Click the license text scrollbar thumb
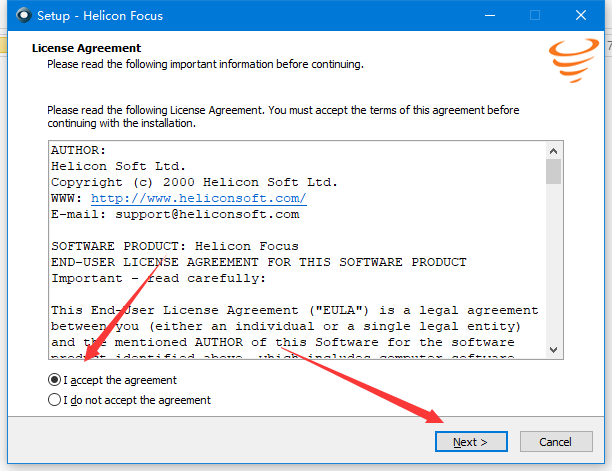Screen dimensions: 612x471 [x=553, y=171]
